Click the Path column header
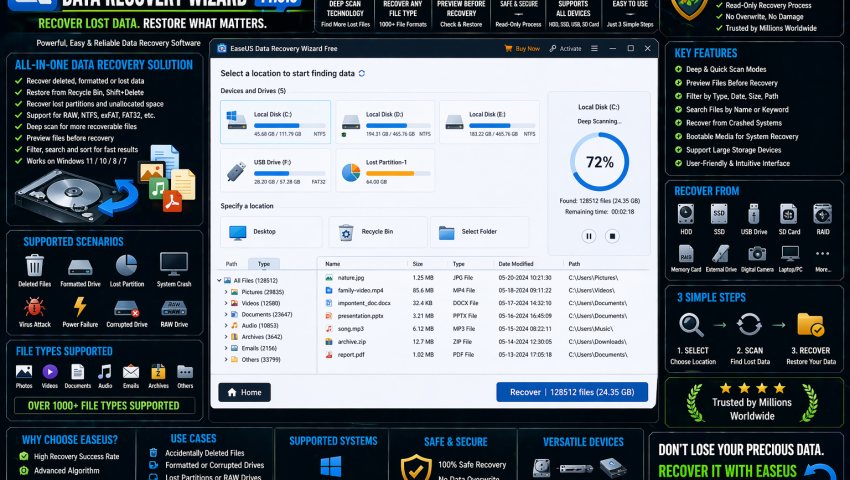The width and height of the screenshot is (850, 480). coord(574,264)
